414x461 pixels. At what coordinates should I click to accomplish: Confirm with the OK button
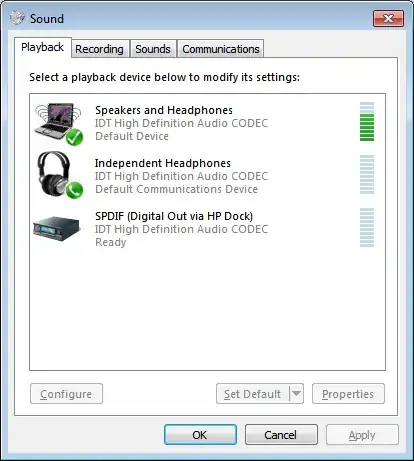pos(200,435)
